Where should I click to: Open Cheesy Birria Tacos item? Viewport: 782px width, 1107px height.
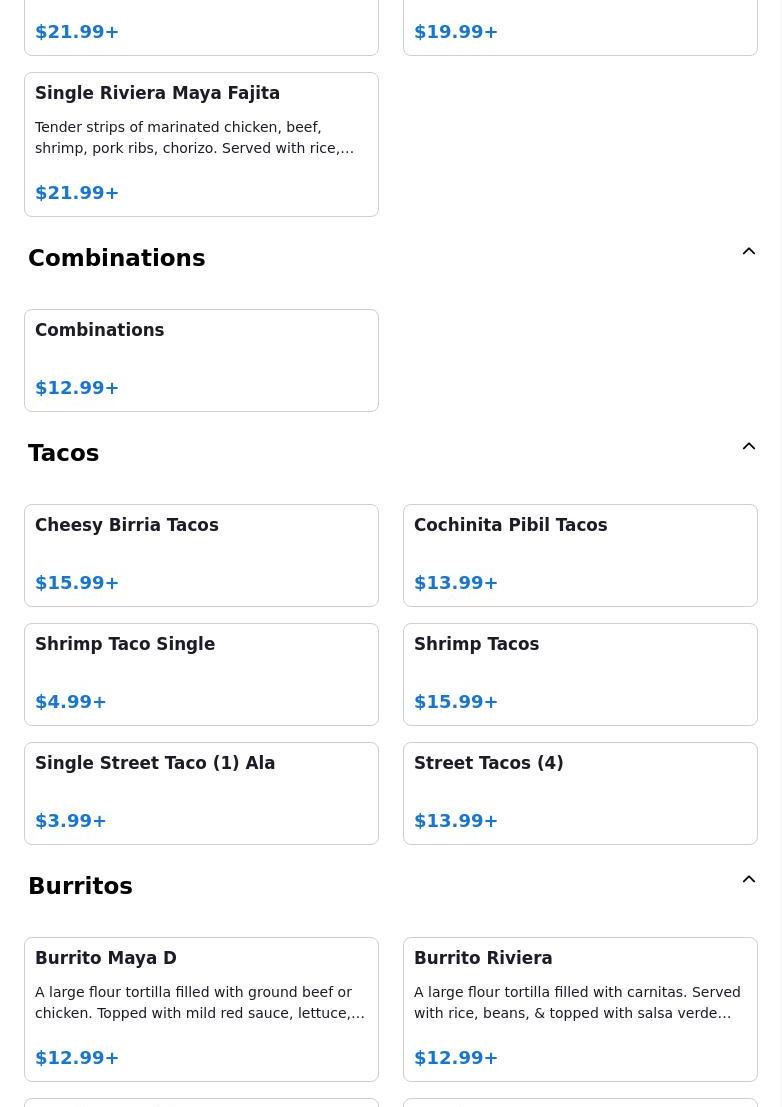(201, 555)
